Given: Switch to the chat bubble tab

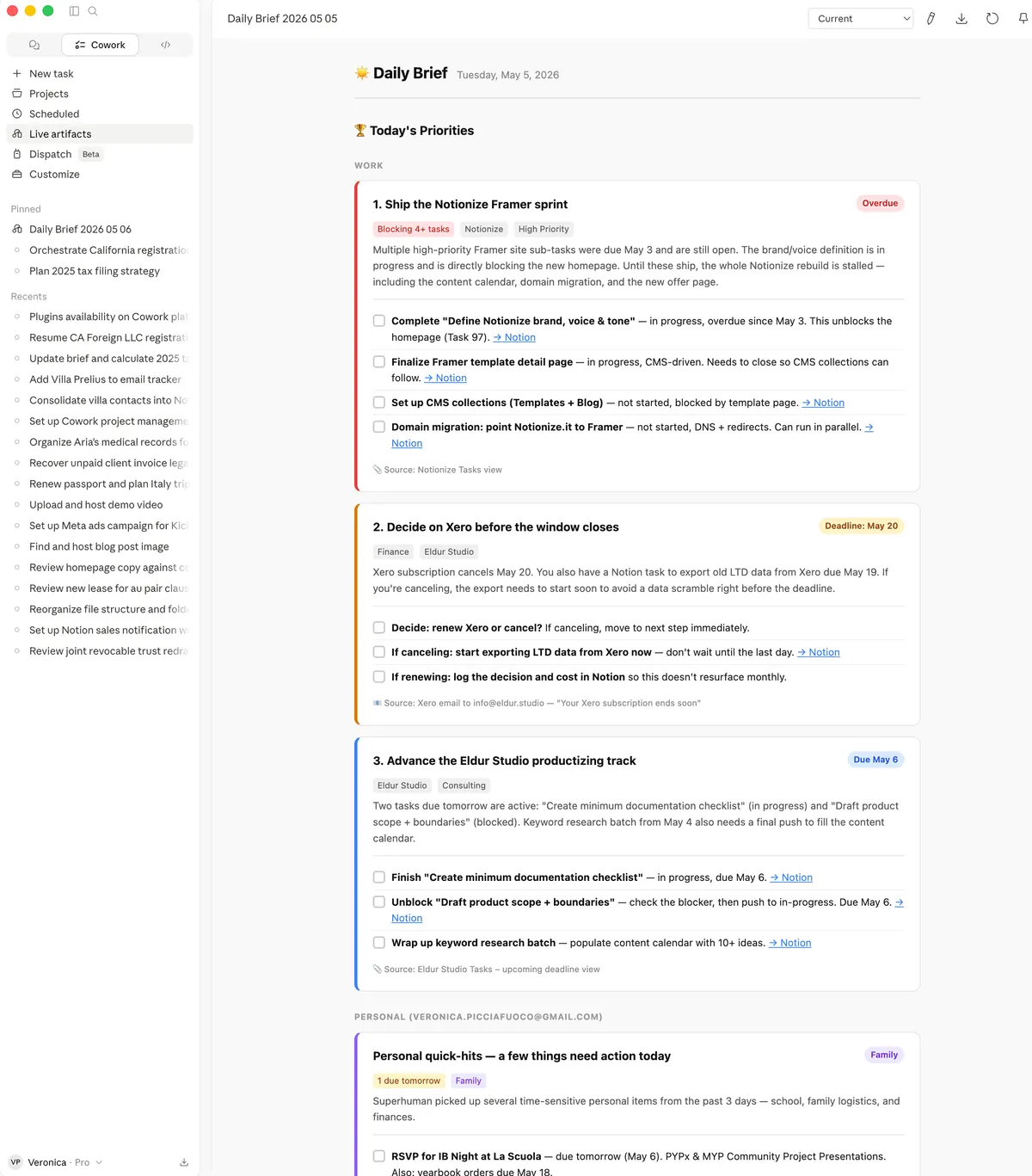Looking at the screenshot, I should pyautogui.click(x=34, y=45).
